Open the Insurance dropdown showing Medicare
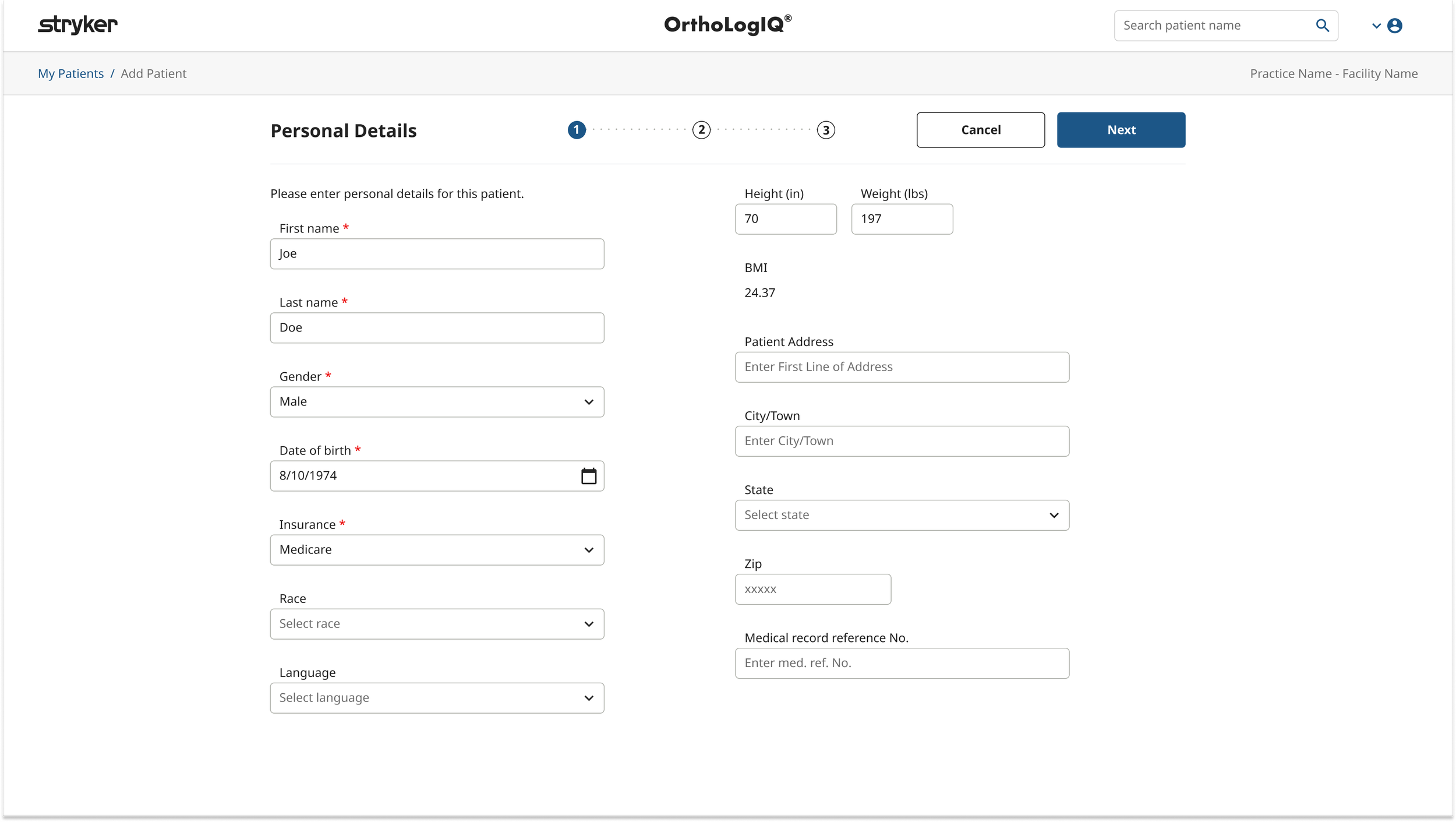 coord(437,550)
